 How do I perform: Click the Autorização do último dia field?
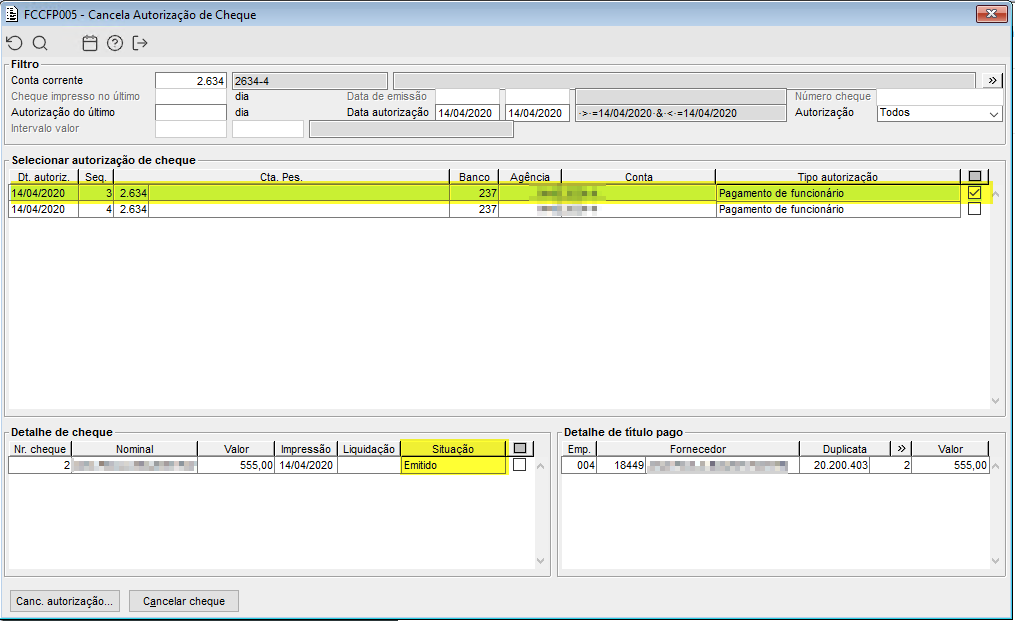pos(191,113)
